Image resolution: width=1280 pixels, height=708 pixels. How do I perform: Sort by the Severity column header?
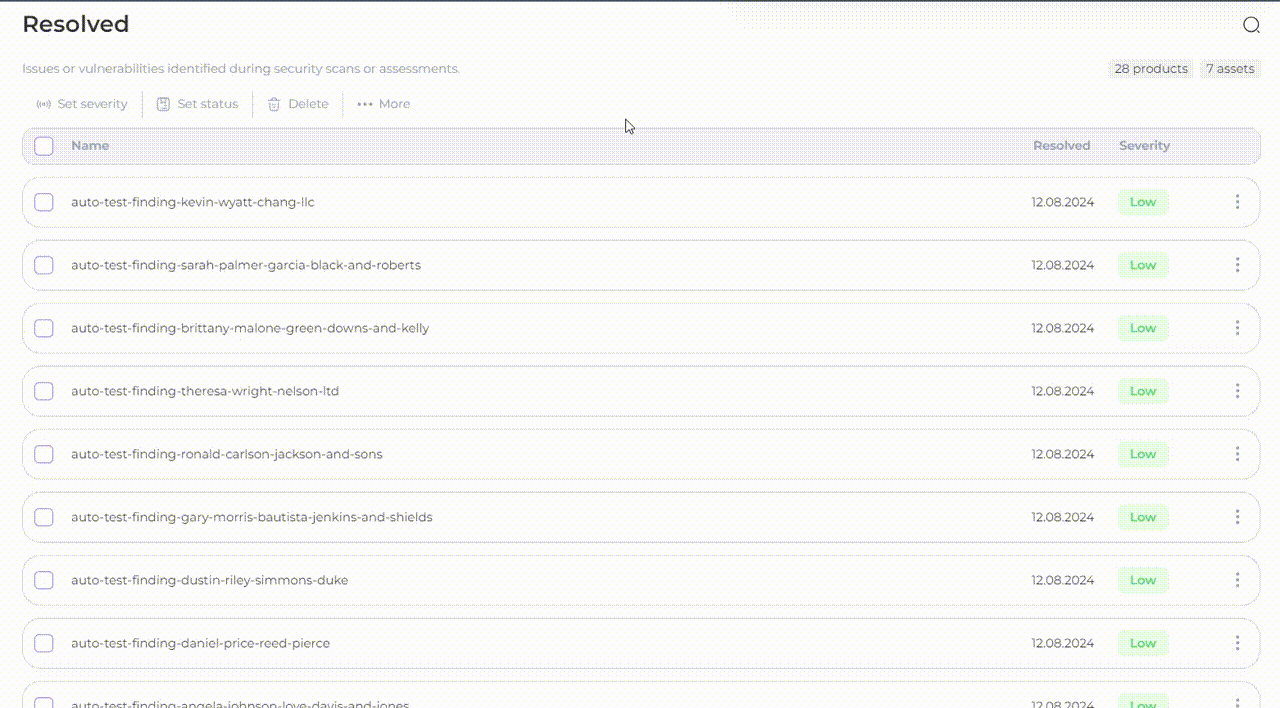(x=1144, y=146)
